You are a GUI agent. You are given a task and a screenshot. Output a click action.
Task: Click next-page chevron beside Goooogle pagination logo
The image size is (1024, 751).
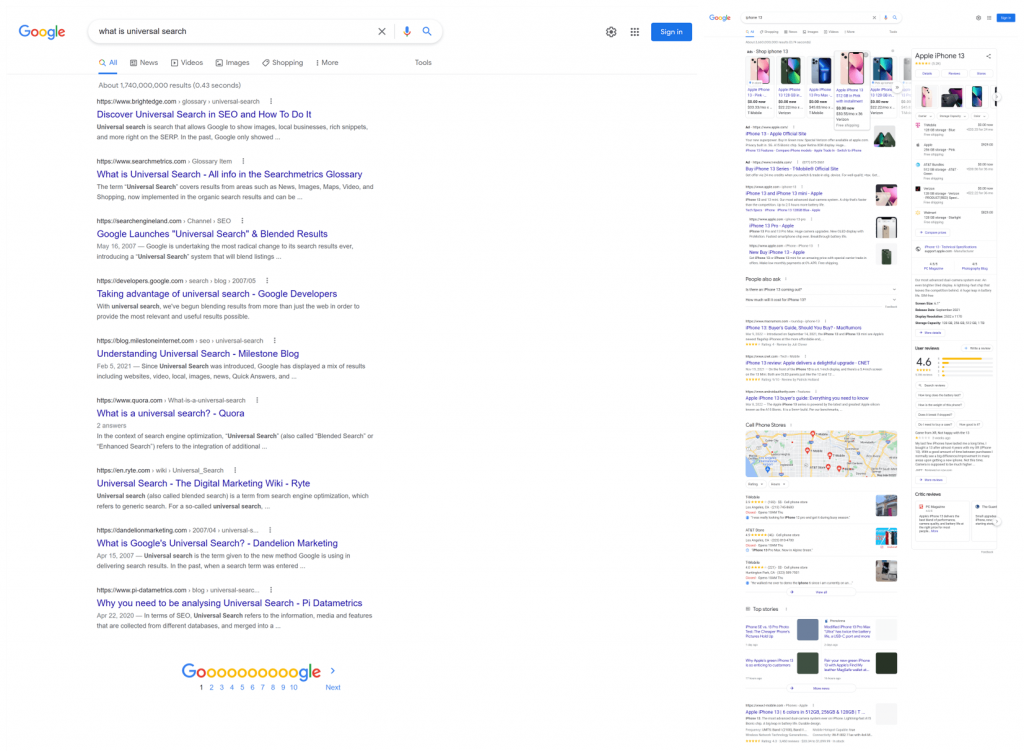point(333,671)
